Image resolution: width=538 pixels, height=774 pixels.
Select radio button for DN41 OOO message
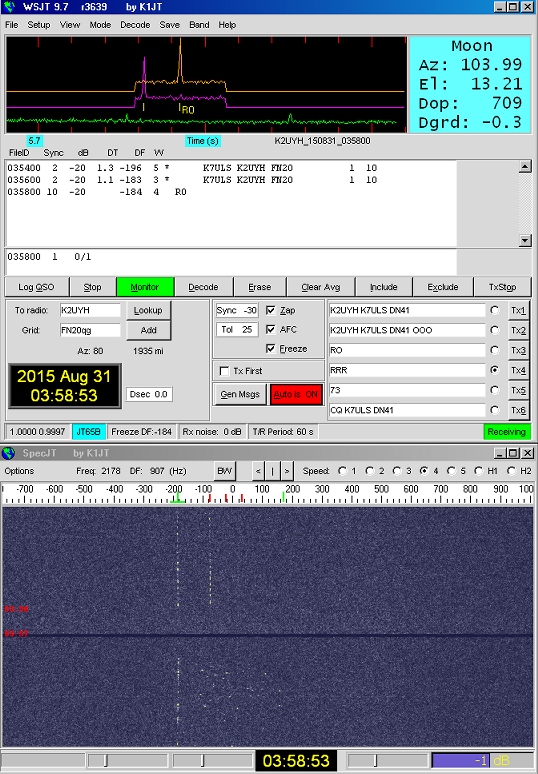(494, 330)
